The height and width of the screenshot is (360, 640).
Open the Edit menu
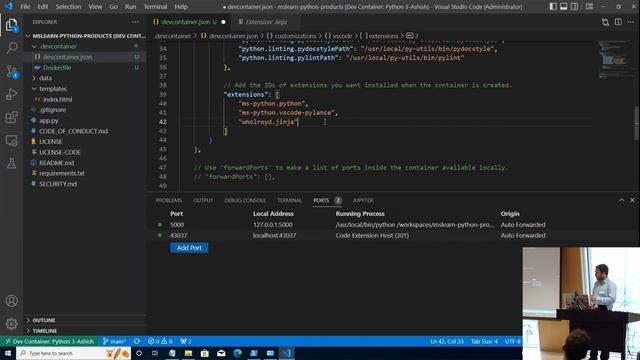coord(42,7)
